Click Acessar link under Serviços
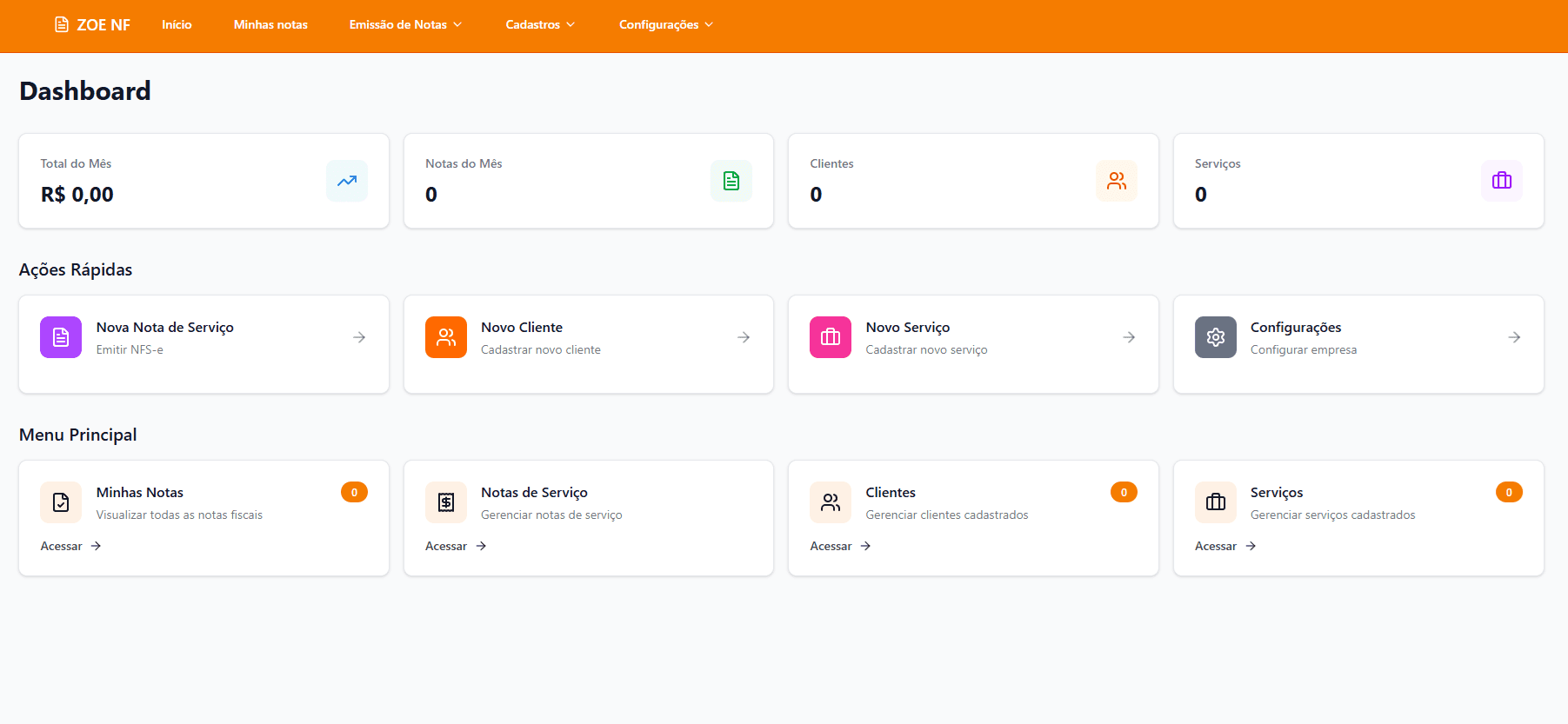The width and height of the screenshot is (1568, 724). pos(1225,546)
